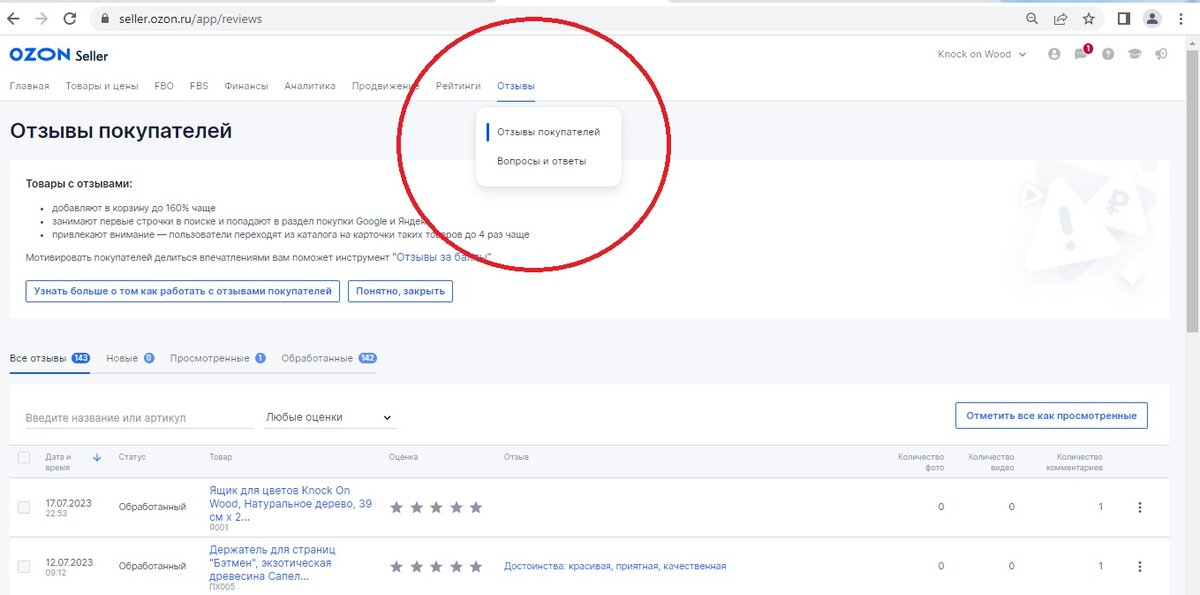Open FBS menu item

pyautogui.click(x=199, y=86)
